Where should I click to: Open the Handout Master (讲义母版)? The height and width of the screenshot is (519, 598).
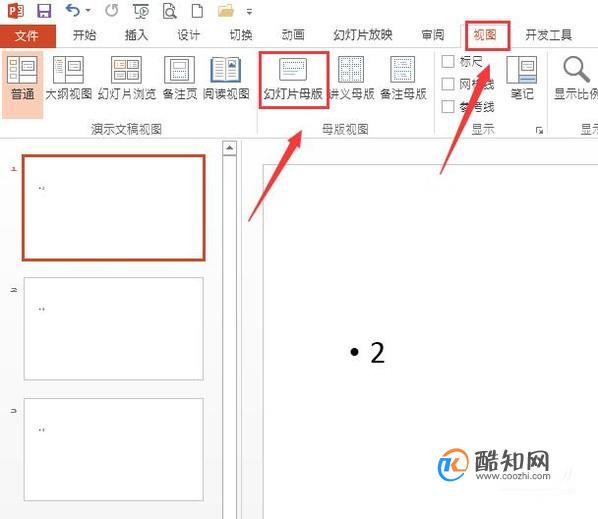(351, 78)
